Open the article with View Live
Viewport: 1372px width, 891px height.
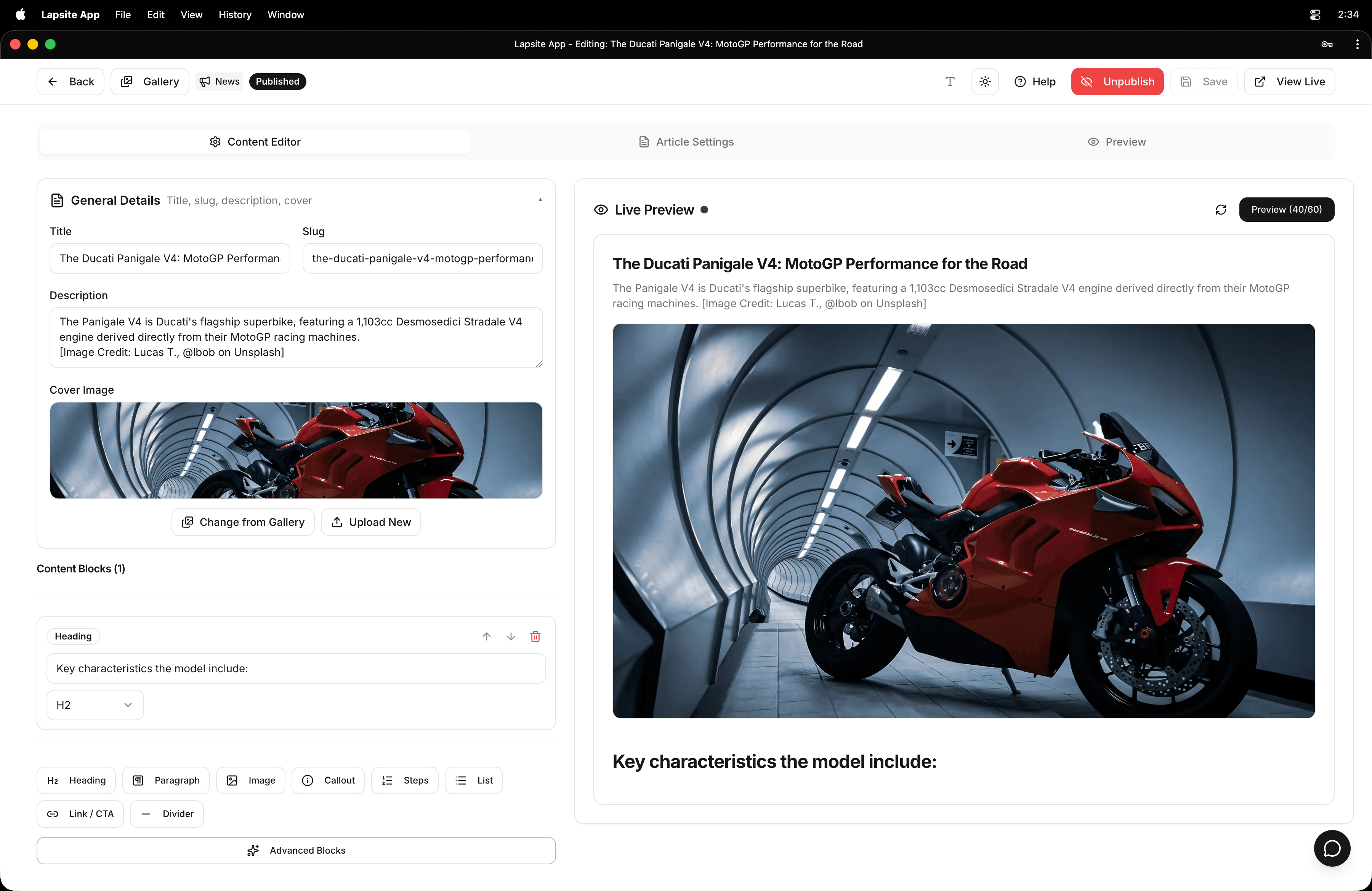[1290, 81]
